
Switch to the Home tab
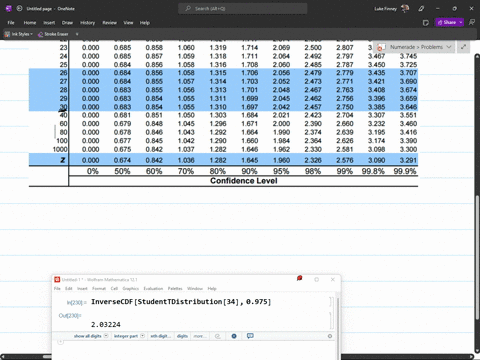pyautogui.click(x=30, y=23)
